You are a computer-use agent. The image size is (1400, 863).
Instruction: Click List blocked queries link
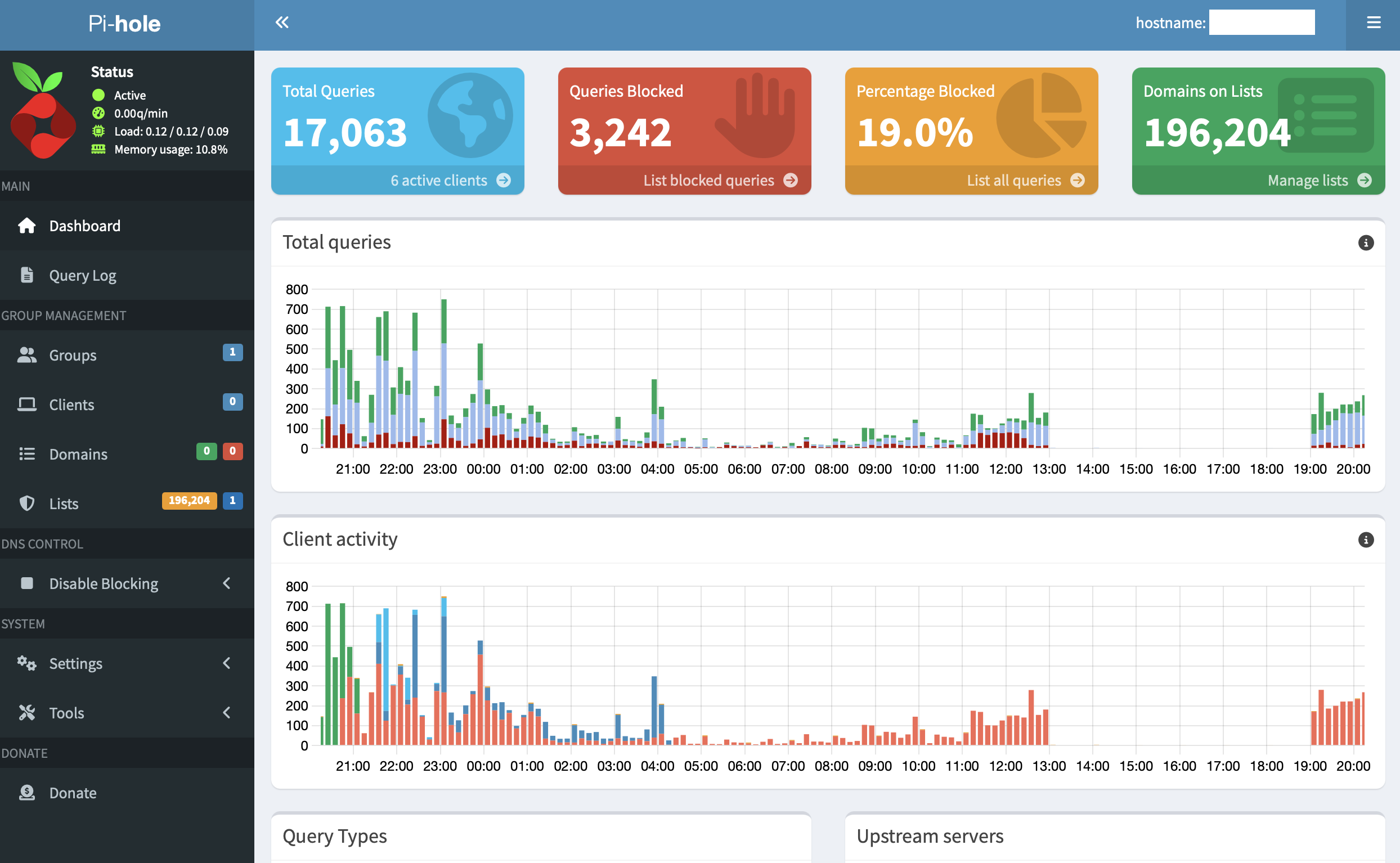click(708, 181)
